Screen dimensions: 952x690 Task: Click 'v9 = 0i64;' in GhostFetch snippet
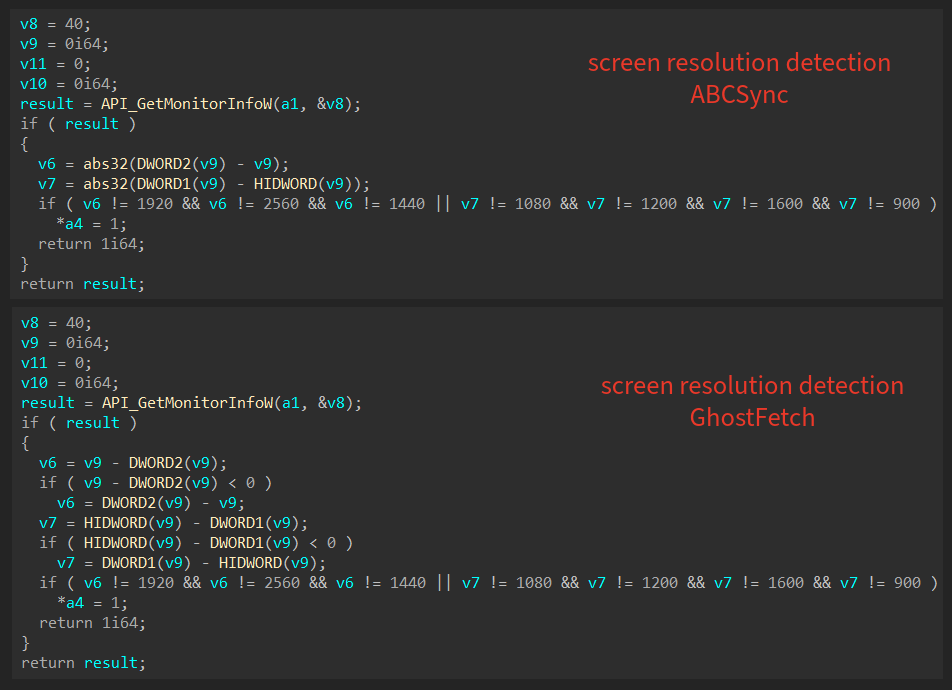(66, 343)
